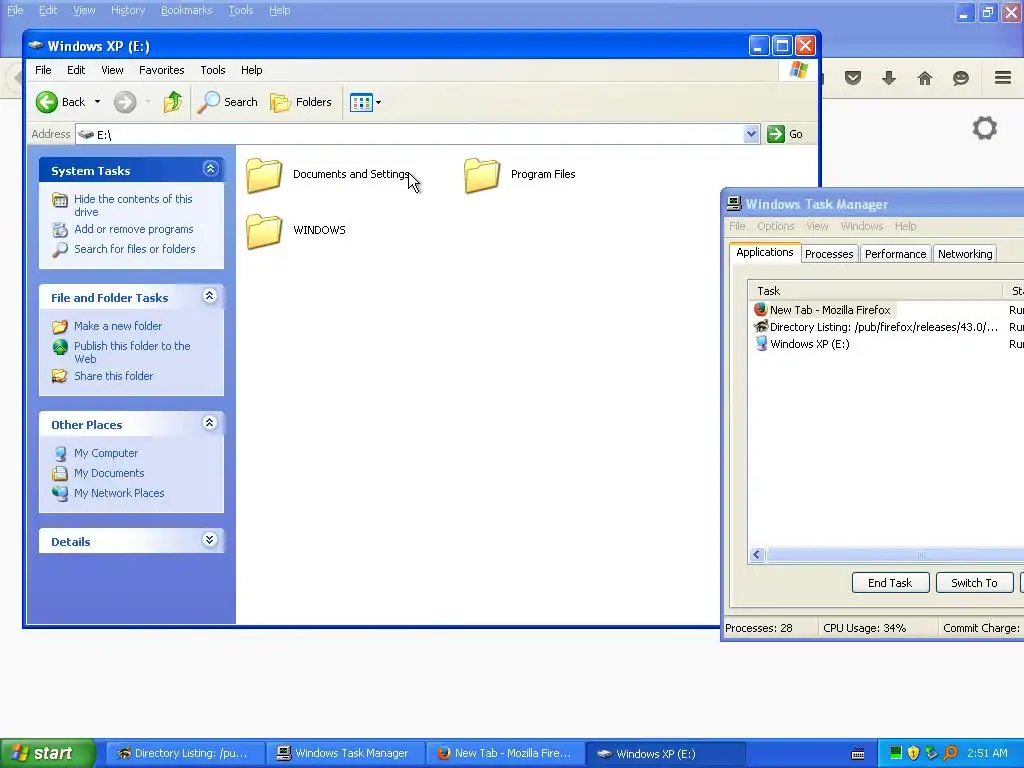Click the green Go arrow button
Viewport: 1024px width, 768px height.
click(x=776, y=134)
